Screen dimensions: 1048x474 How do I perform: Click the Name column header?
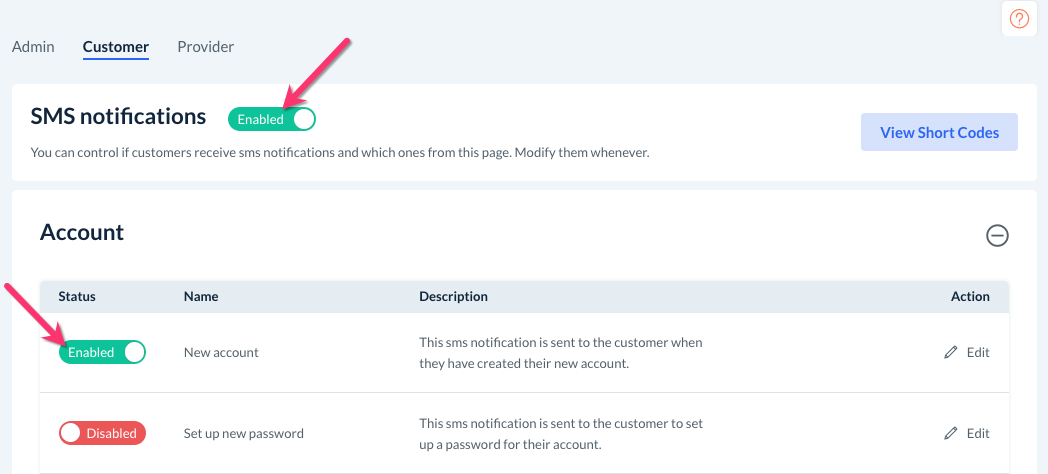pos(201,296)
